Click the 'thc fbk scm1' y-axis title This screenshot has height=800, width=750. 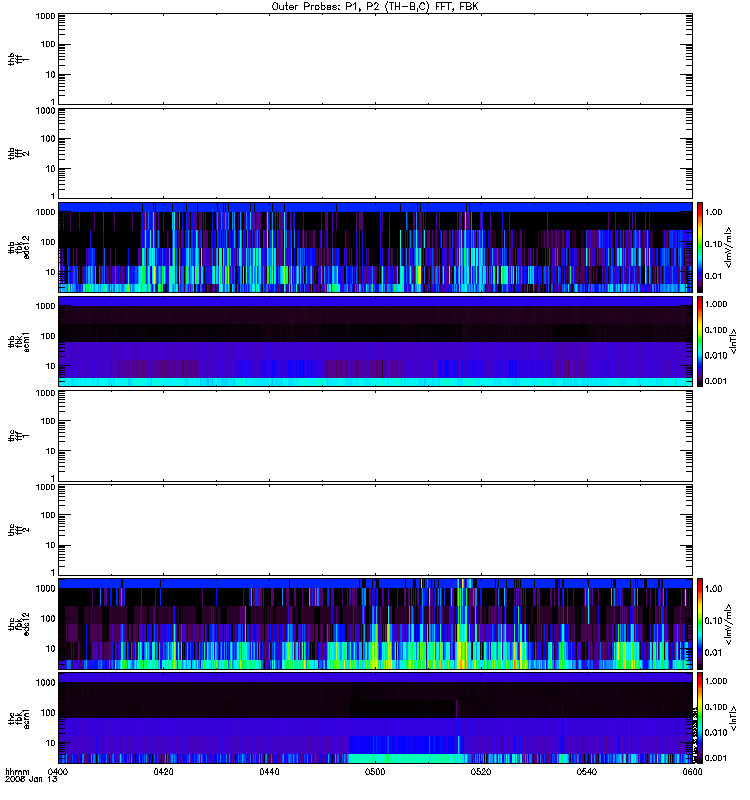click(19, 718)
